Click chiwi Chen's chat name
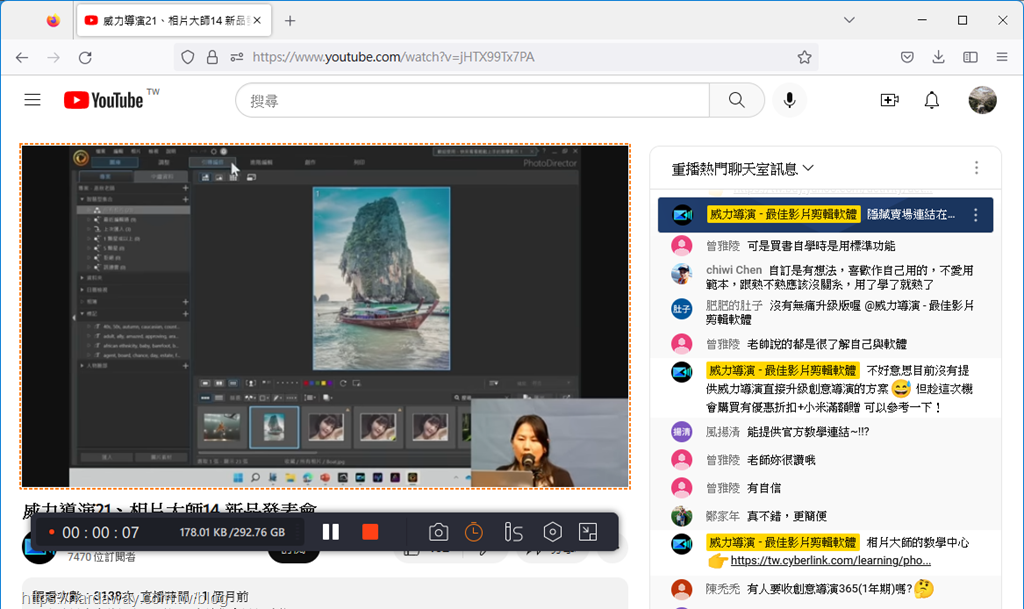Viewport: 1024px width, 609px height. pyautogui.click(x=733, y=270)
